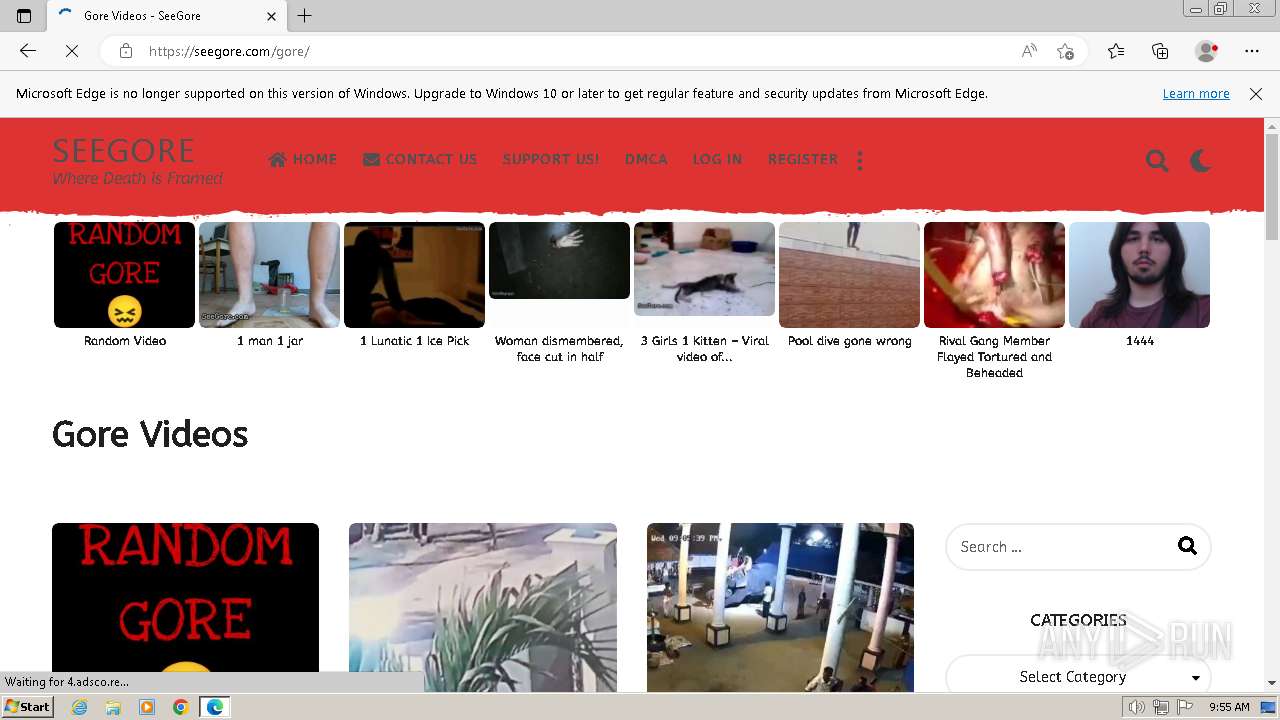This screenshot has height=720, width=1280.
Task: Dismiss the Edge unsupported notification bar
Action: point(1256,94)
